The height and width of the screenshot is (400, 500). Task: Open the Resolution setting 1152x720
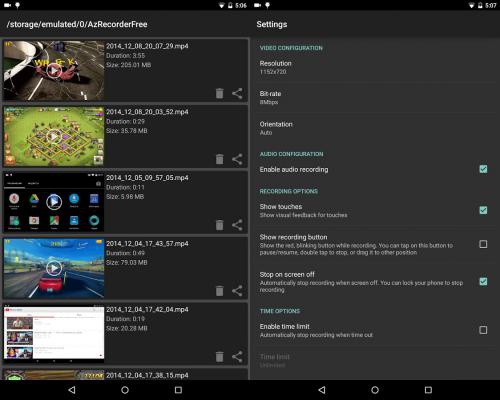[375, 68]
